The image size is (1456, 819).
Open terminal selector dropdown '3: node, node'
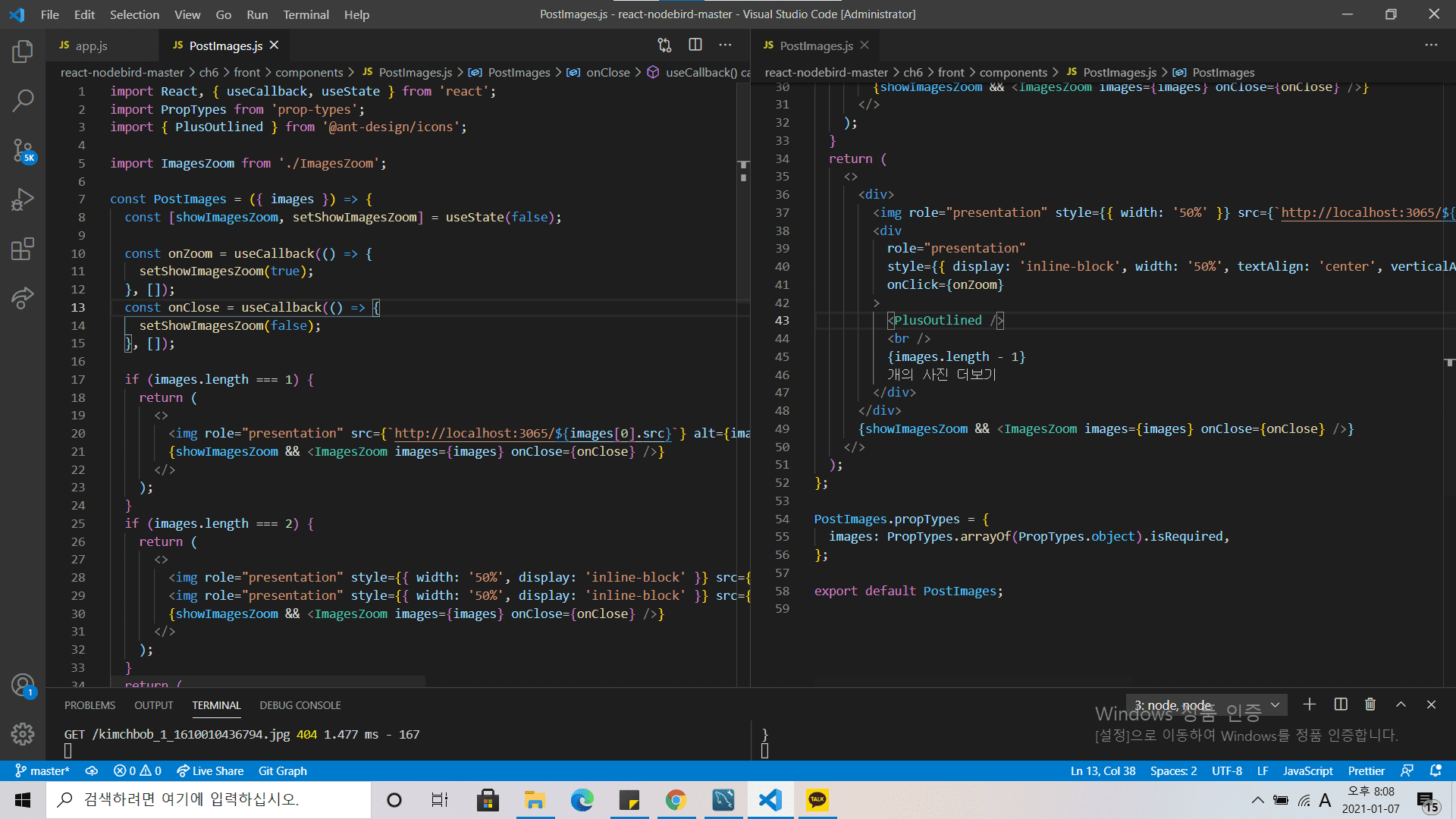point(1206,704)
